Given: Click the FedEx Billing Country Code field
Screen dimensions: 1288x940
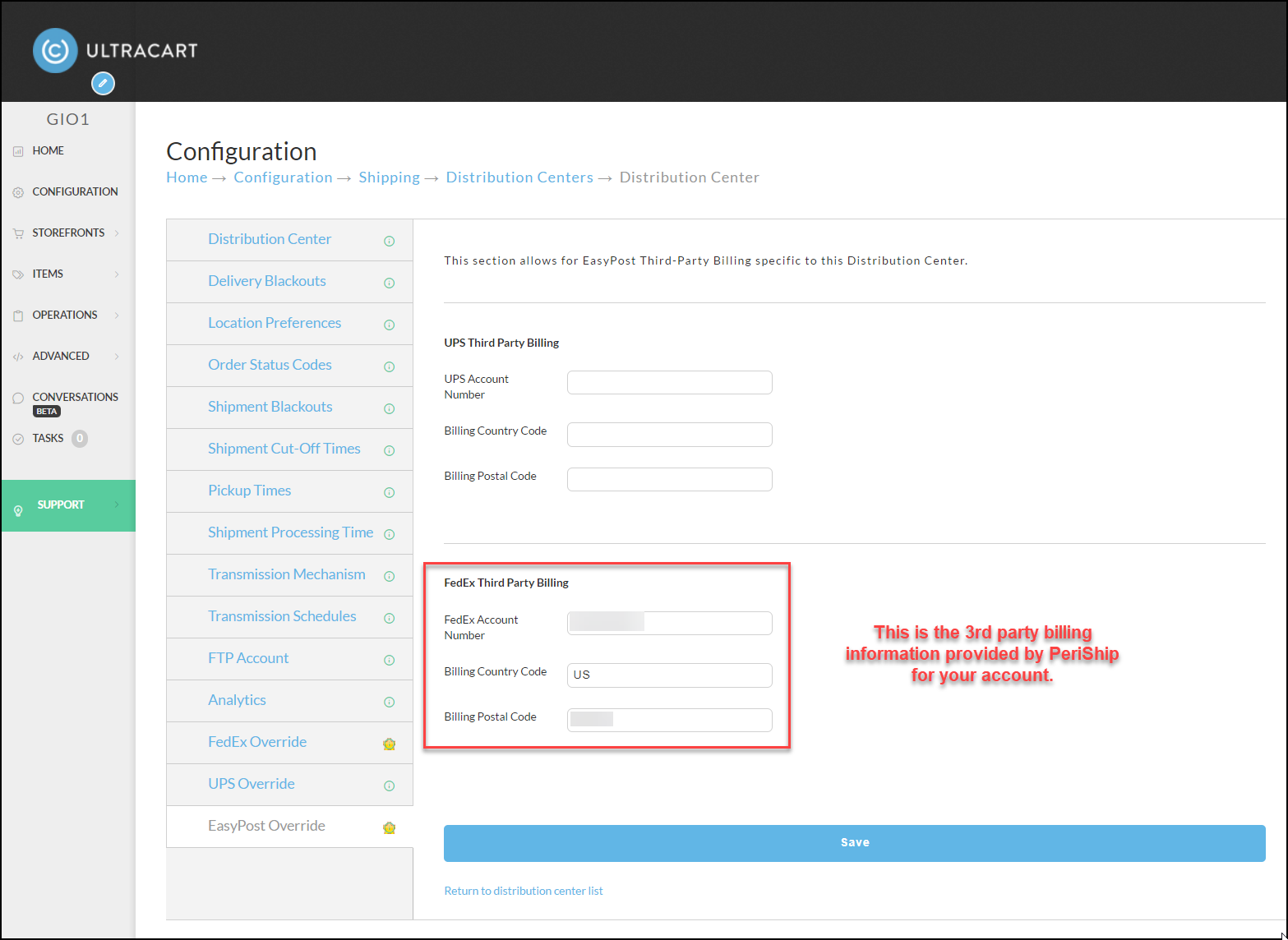Looking at the screenshot, I should pyautogui.click(x=670, y=675).
